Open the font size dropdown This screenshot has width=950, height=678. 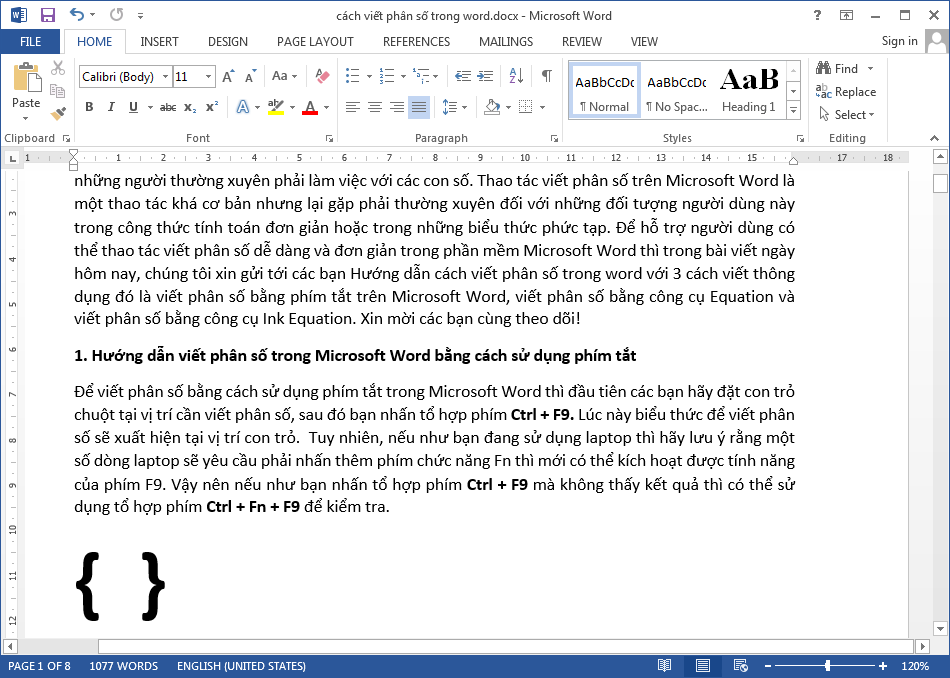[x=208, y=77]
